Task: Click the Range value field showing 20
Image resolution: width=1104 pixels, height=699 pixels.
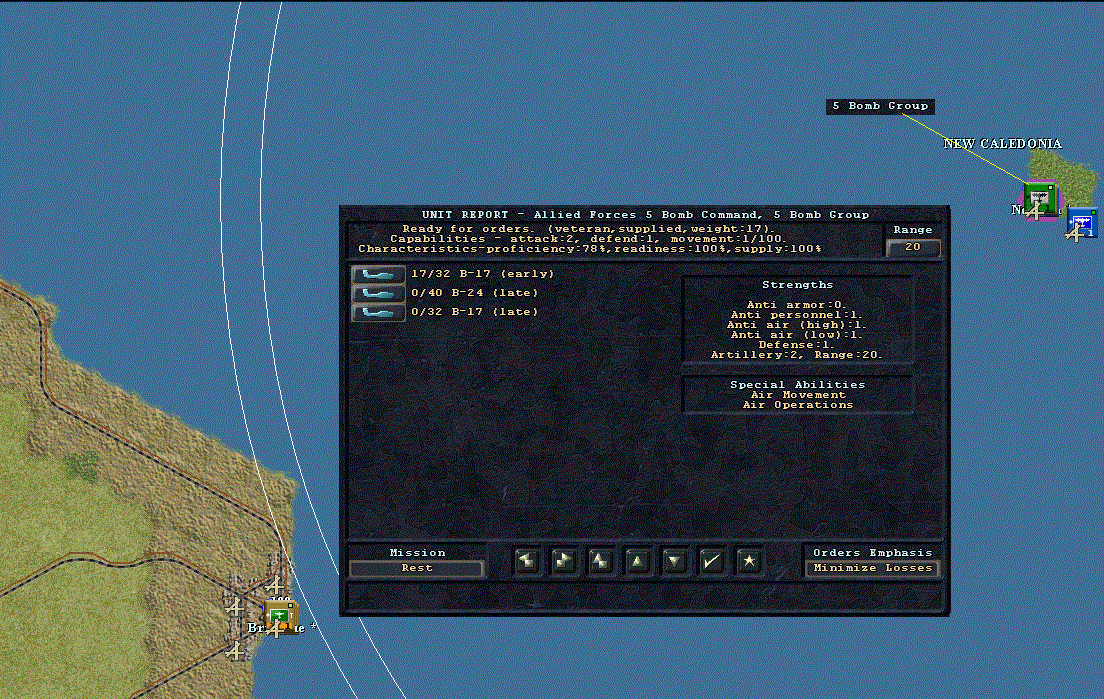Action: tap(912, 247)
